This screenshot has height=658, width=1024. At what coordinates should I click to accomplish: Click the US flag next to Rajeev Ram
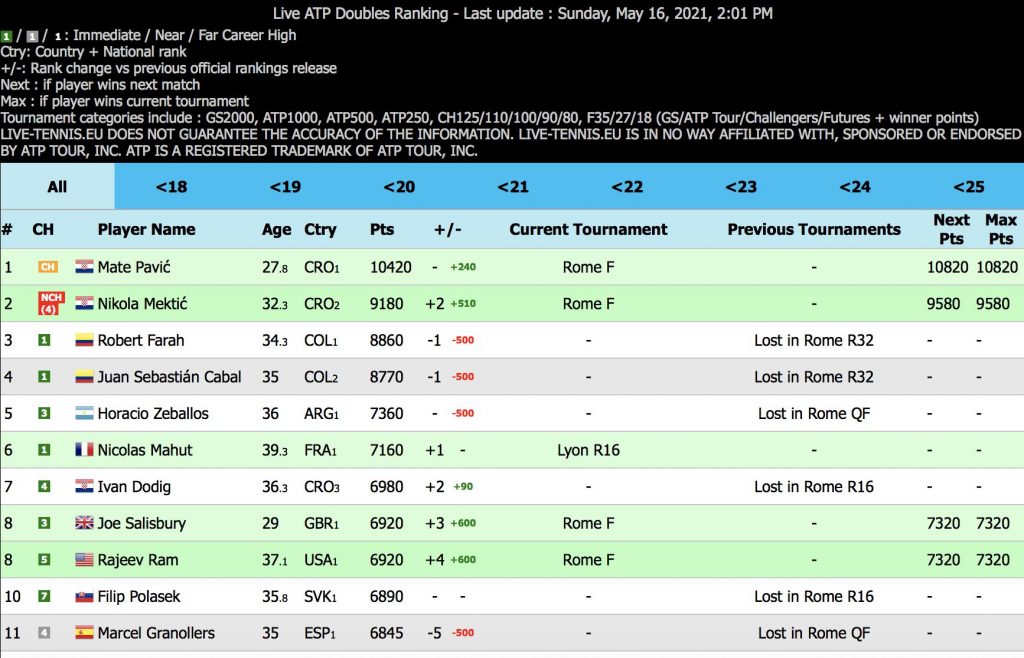tap(84, 560)
